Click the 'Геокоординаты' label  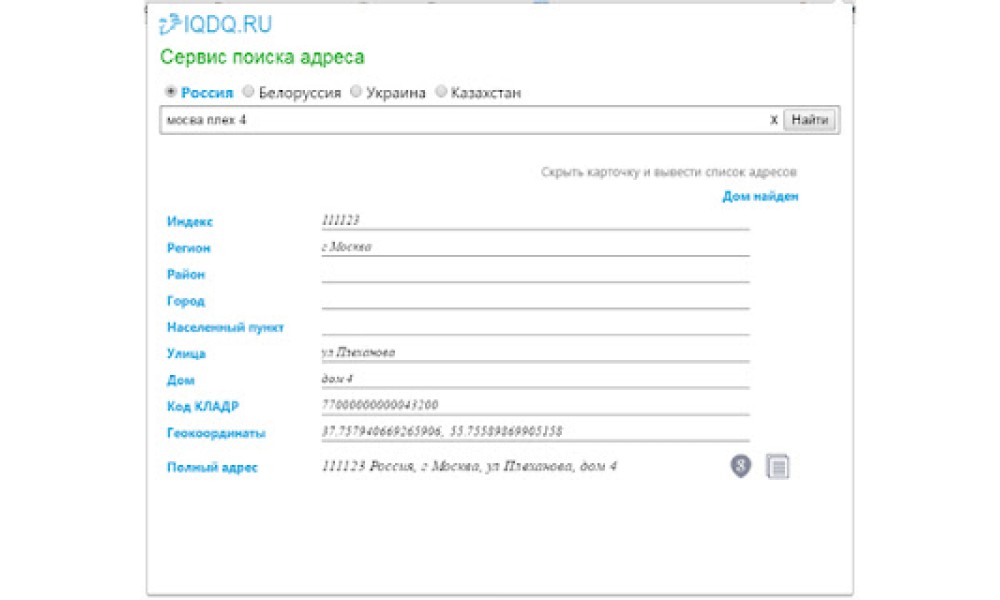tap(216, 434)
